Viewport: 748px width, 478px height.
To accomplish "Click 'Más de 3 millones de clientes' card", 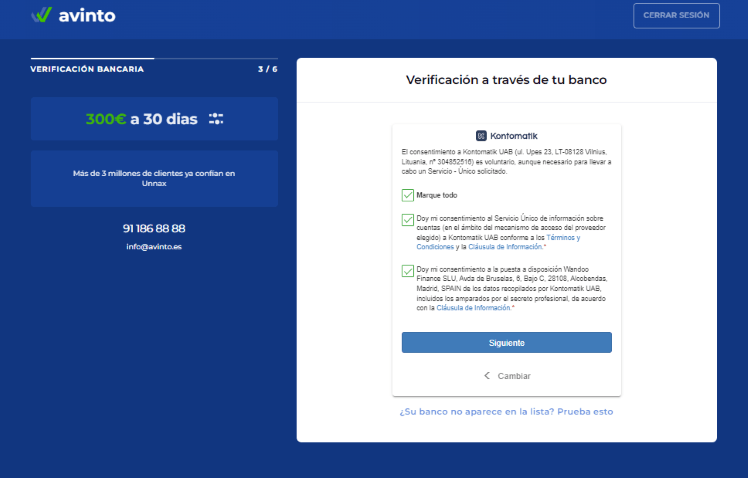I will click(x=154, y=178).
